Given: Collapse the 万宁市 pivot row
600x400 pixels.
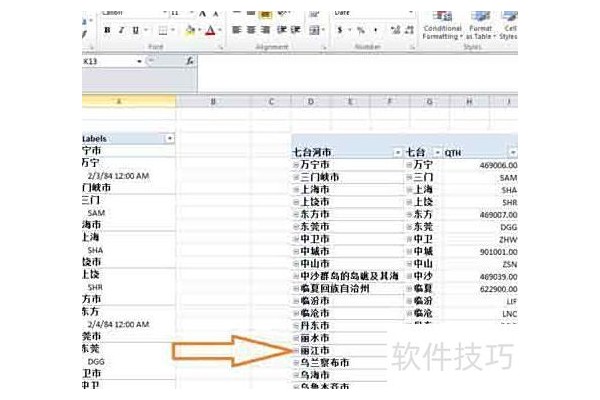Looking at the screenshot, I should pyautogui.click(x=296, y=165).
